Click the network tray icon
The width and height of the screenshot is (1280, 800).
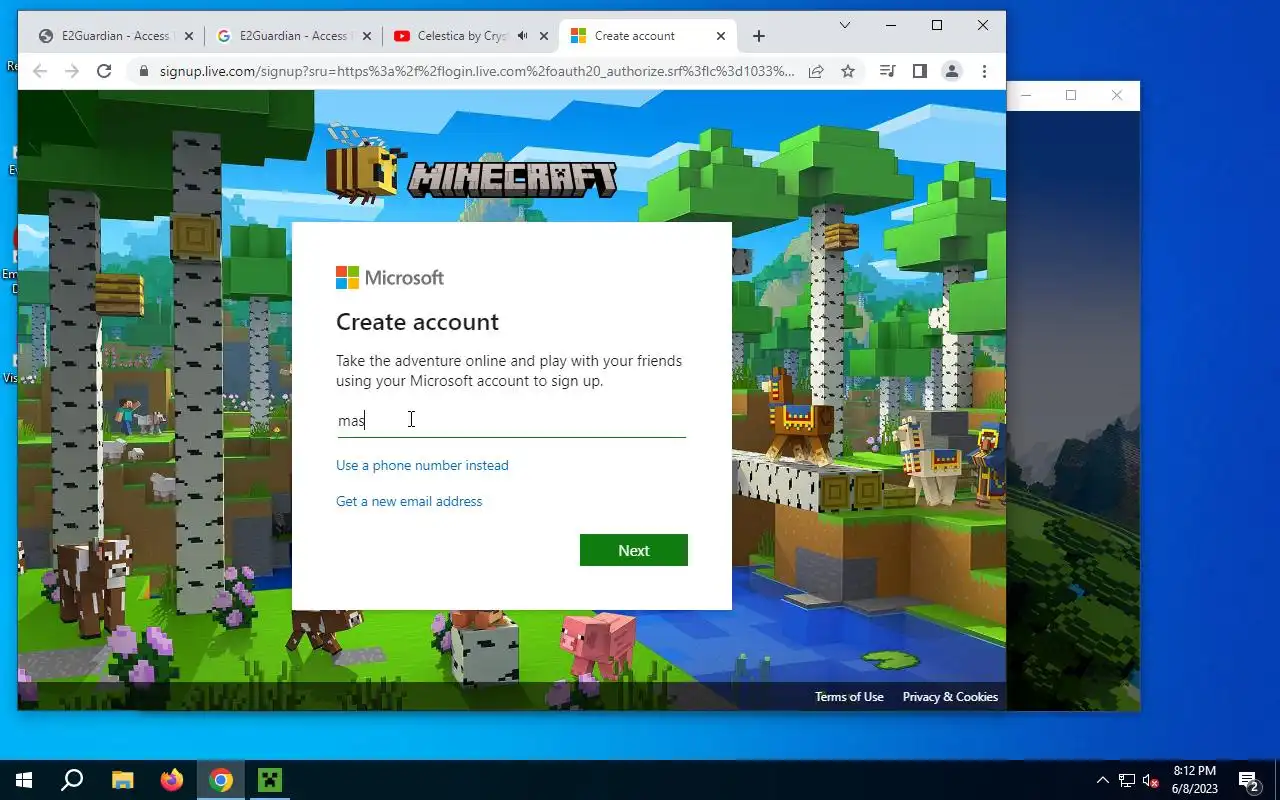point(1127,780)
